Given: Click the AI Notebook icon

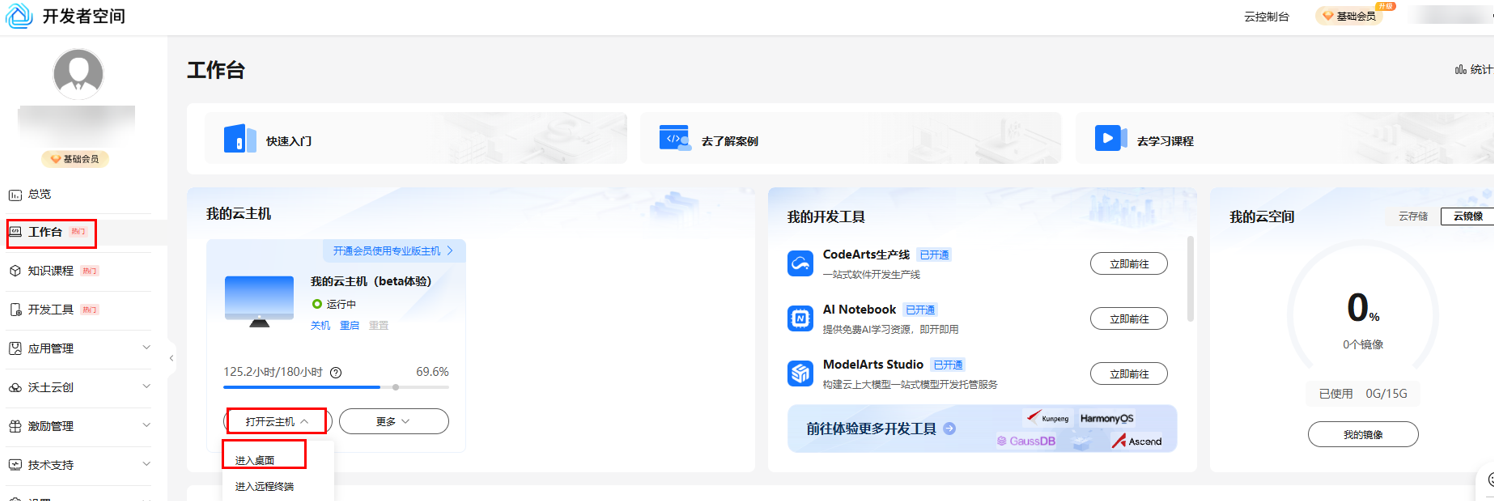Looking at the screenshot, I should click(800, 319).
